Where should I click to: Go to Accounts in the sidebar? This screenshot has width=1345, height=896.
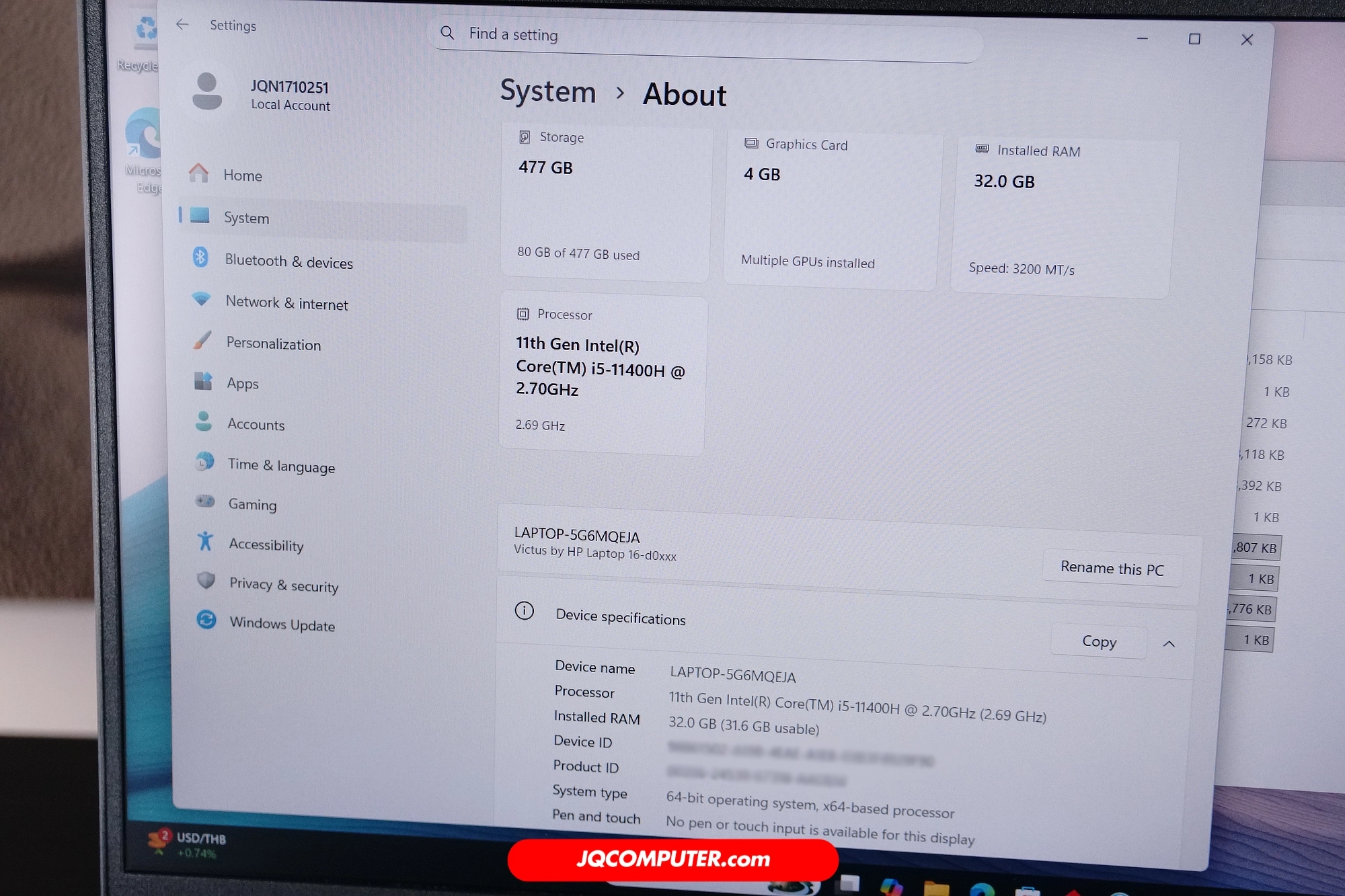tap(256, 424)
